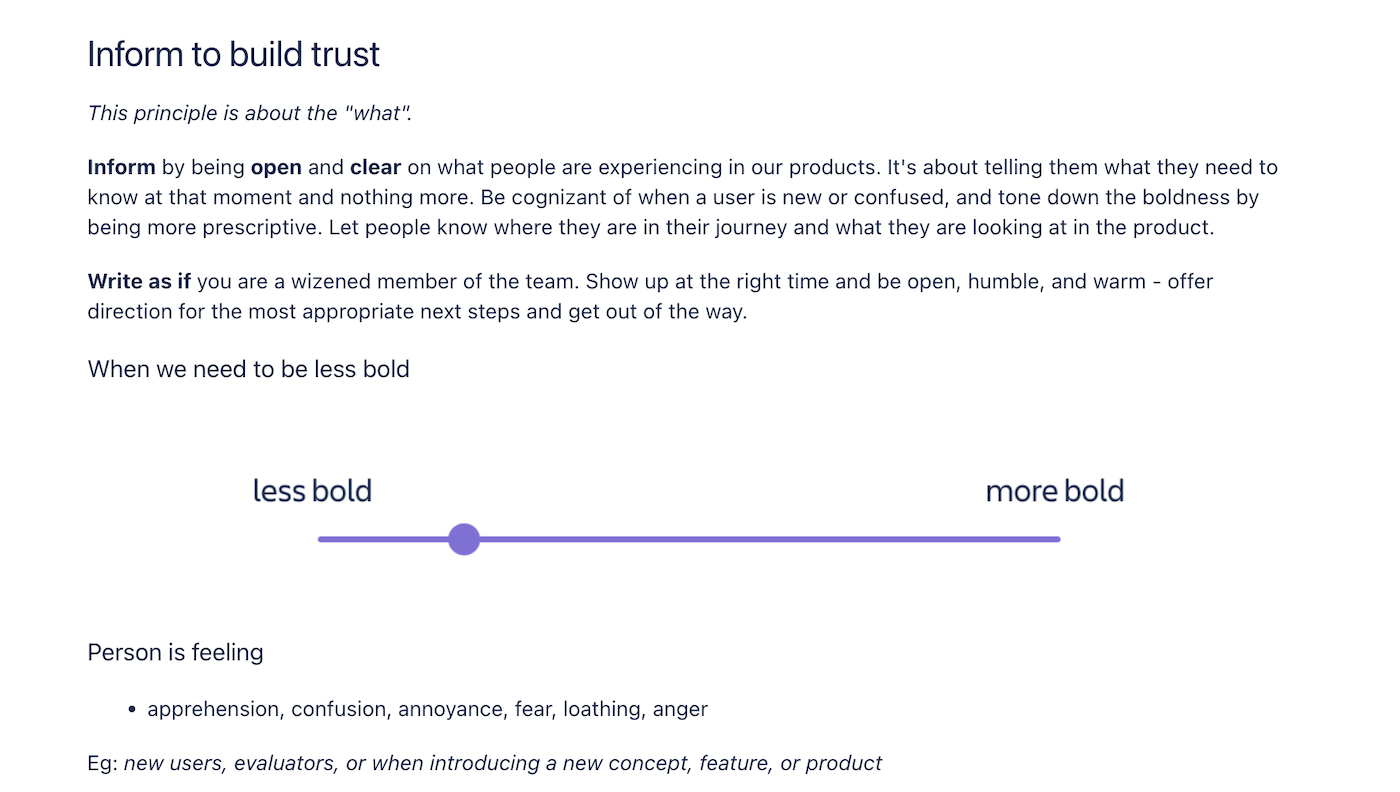Select the "more bold" slider label
Screen dimensions: 1400x792
(x=1055, y=491)
